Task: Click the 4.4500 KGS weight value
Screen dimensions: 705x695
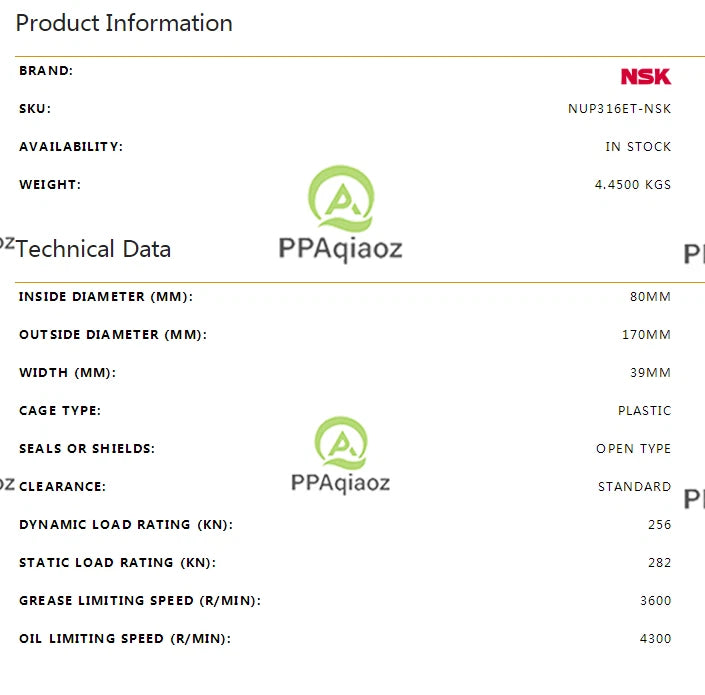Action: 633,185
